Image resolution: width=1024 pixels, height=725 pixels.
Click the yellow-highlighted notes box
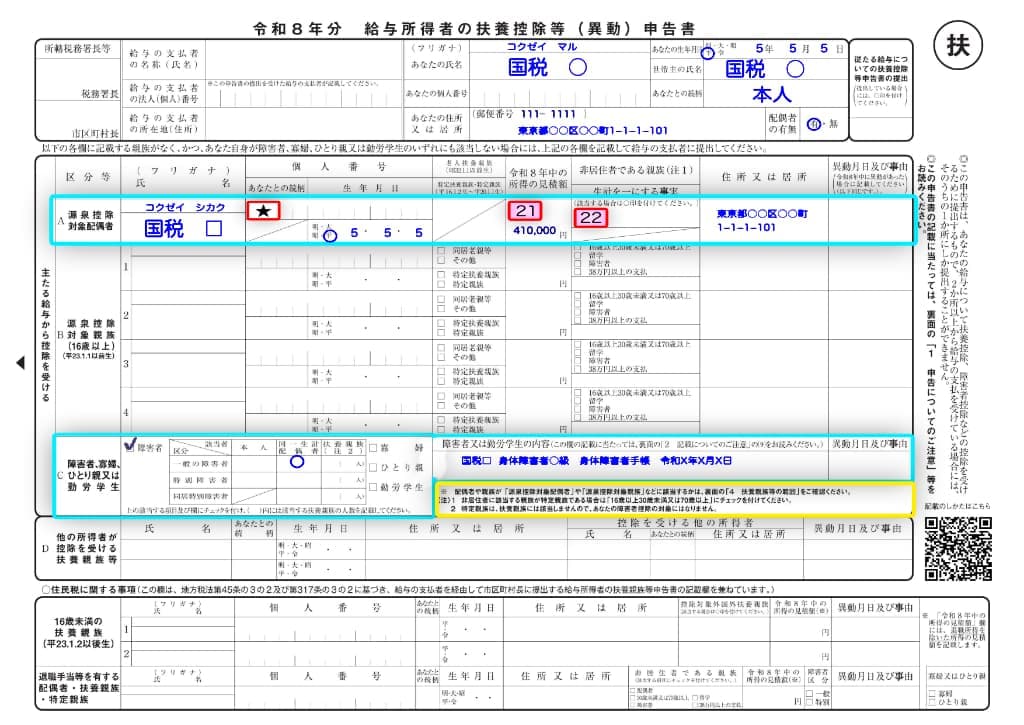click(x=673, y=498)
